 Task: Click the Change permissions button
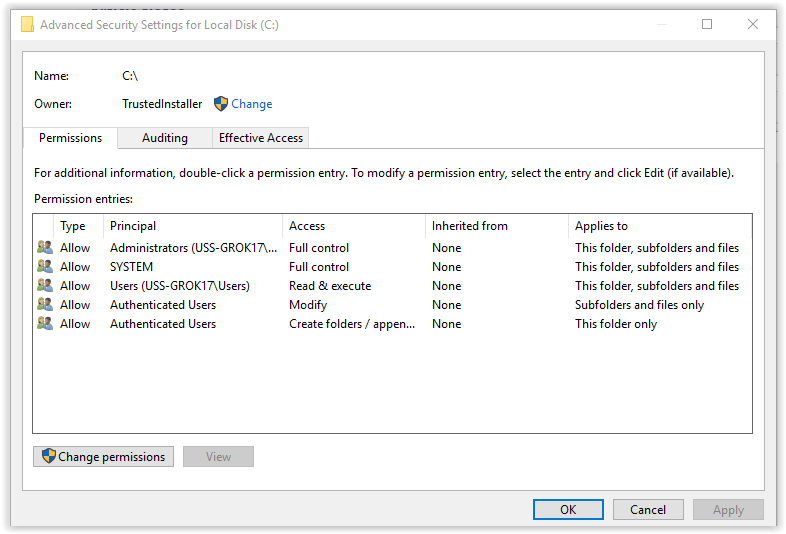[103, 456]
